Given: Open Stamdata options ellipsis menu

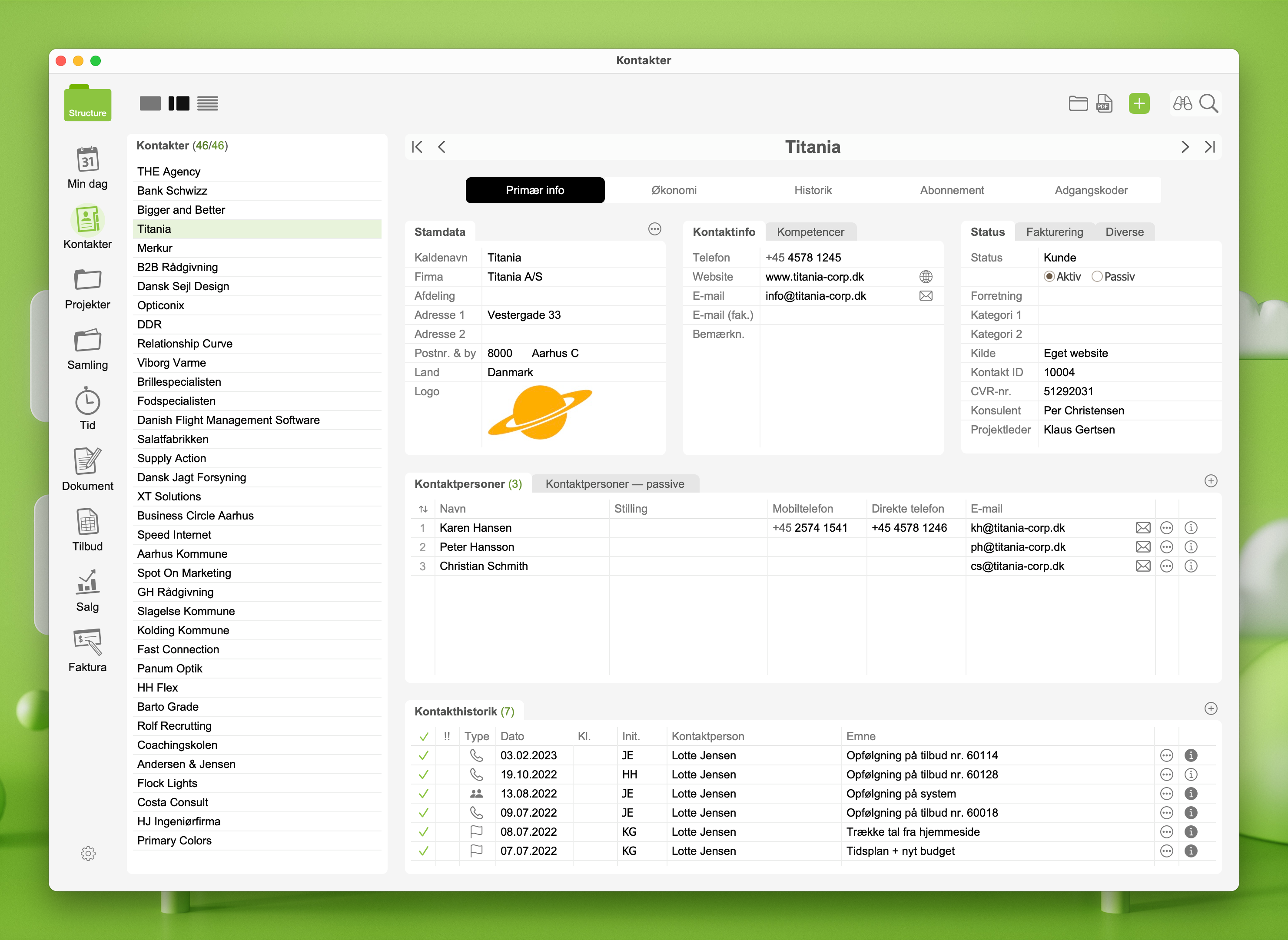Looking at the screenshot, I should coord(654,229).
